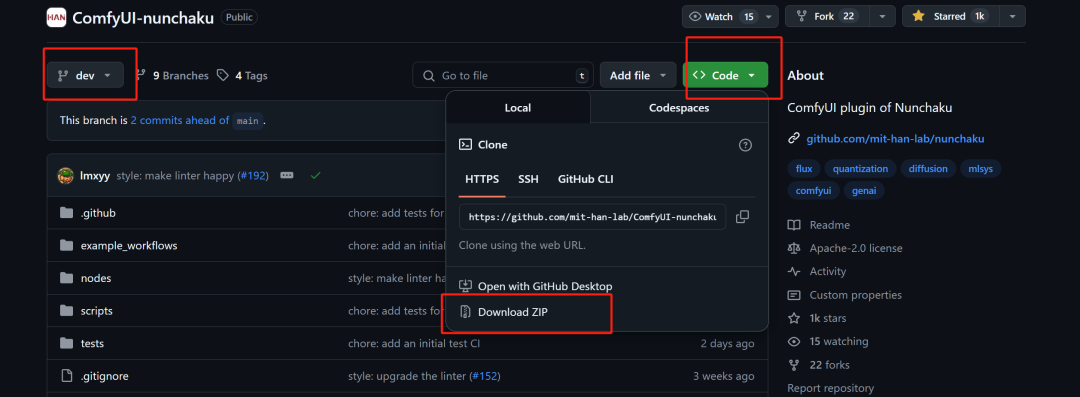Open the Activity link
The width and height of the screenshot is (1080, 397).
pyautogui.click(x=828, y=272)
